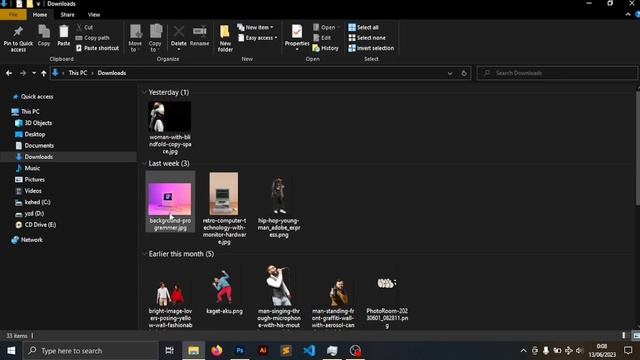Go up one folder level arrow

click(x=44, y=73)
